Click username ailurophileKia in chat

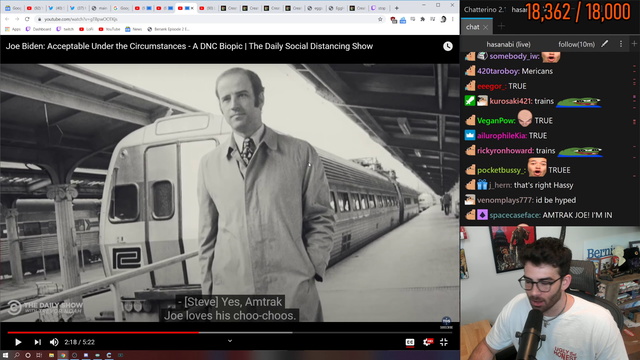click(502, 136)
